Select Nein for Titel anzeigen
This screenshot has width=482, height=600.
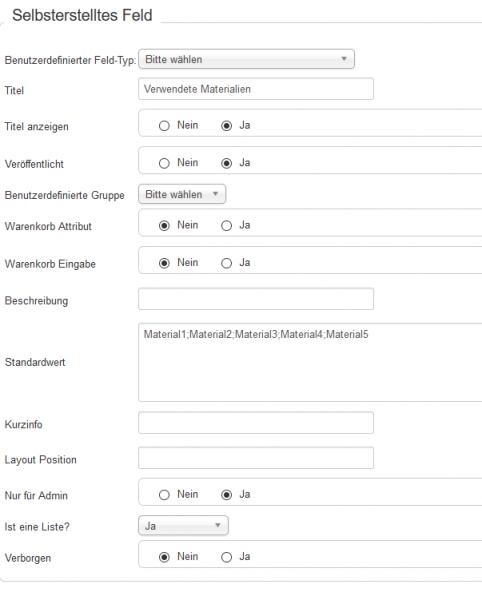tap(164, 126)
